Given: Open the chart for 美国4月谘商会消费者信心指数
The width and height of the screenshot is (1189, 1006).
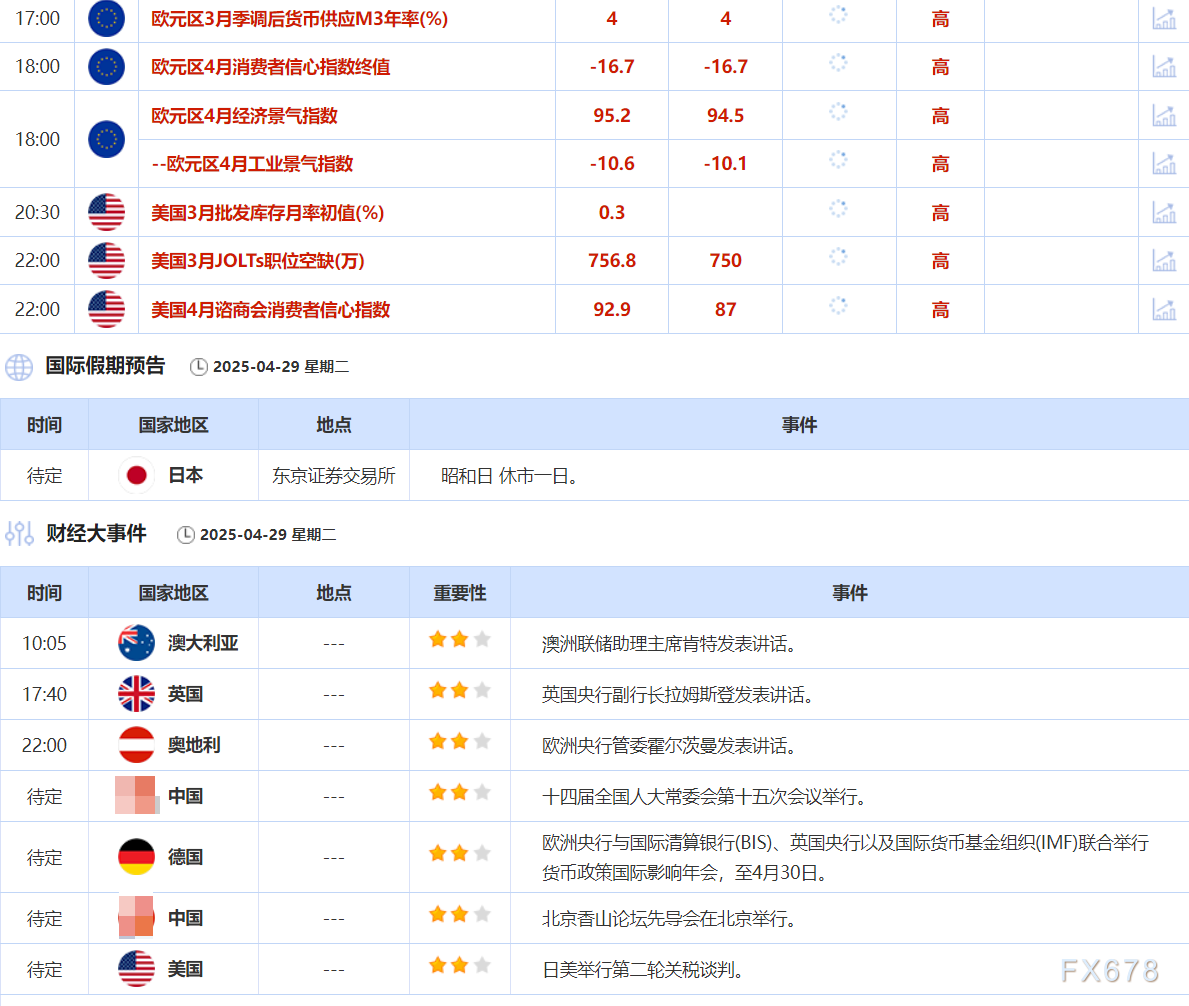Looking at the screenshot, I should pos(1164,309).
